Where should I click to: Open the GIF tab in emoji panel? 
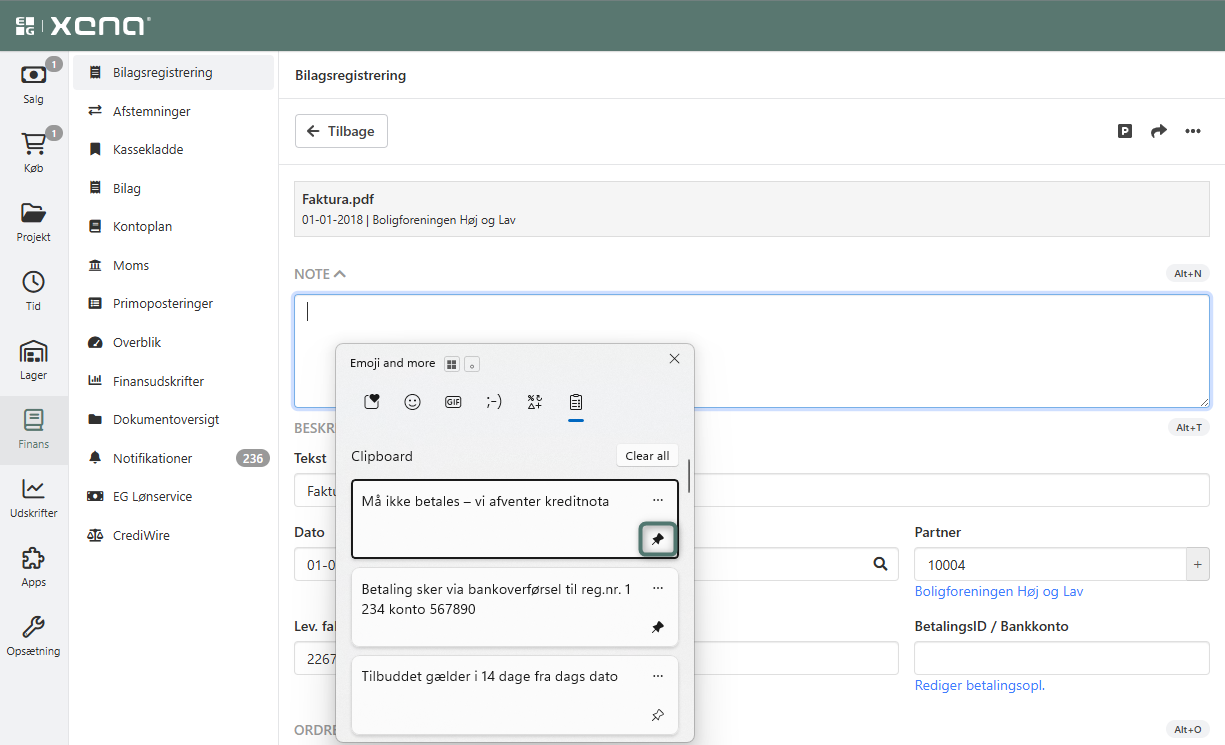(453, 402)
